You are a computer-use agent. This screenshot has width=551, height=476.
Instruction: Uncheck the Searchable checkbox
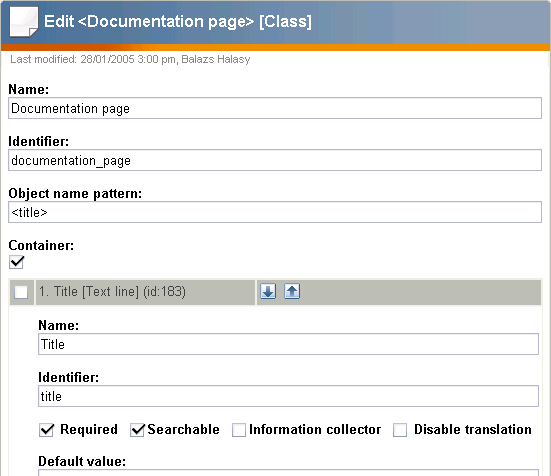pos(137,430)
